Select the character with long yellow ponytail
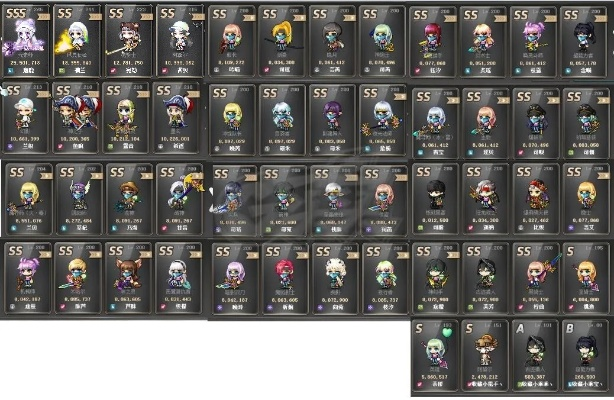Viewport: 614px width, 400px height. (x=282, y=41)
